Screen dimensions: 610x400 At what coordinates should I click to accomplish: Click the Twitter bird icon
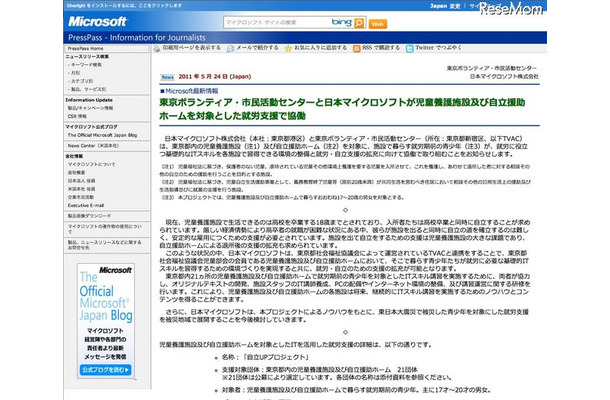pos(409,49)
